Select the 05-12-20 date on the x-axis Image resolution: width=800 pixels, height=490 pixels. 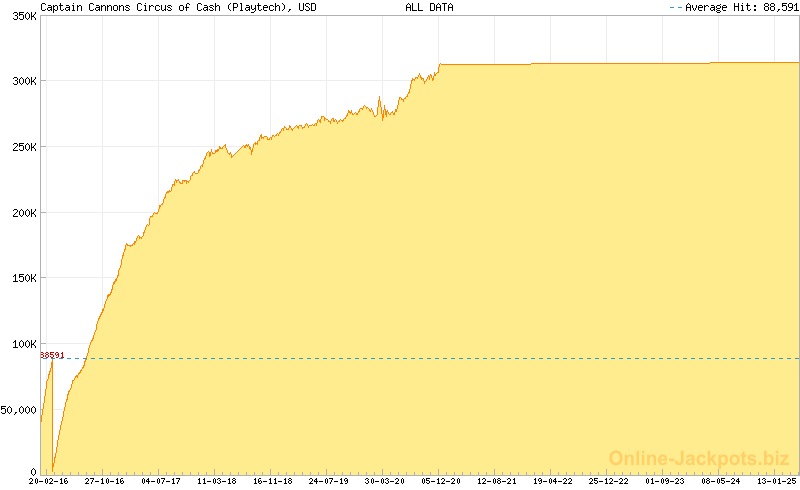[x=441, y=481]
